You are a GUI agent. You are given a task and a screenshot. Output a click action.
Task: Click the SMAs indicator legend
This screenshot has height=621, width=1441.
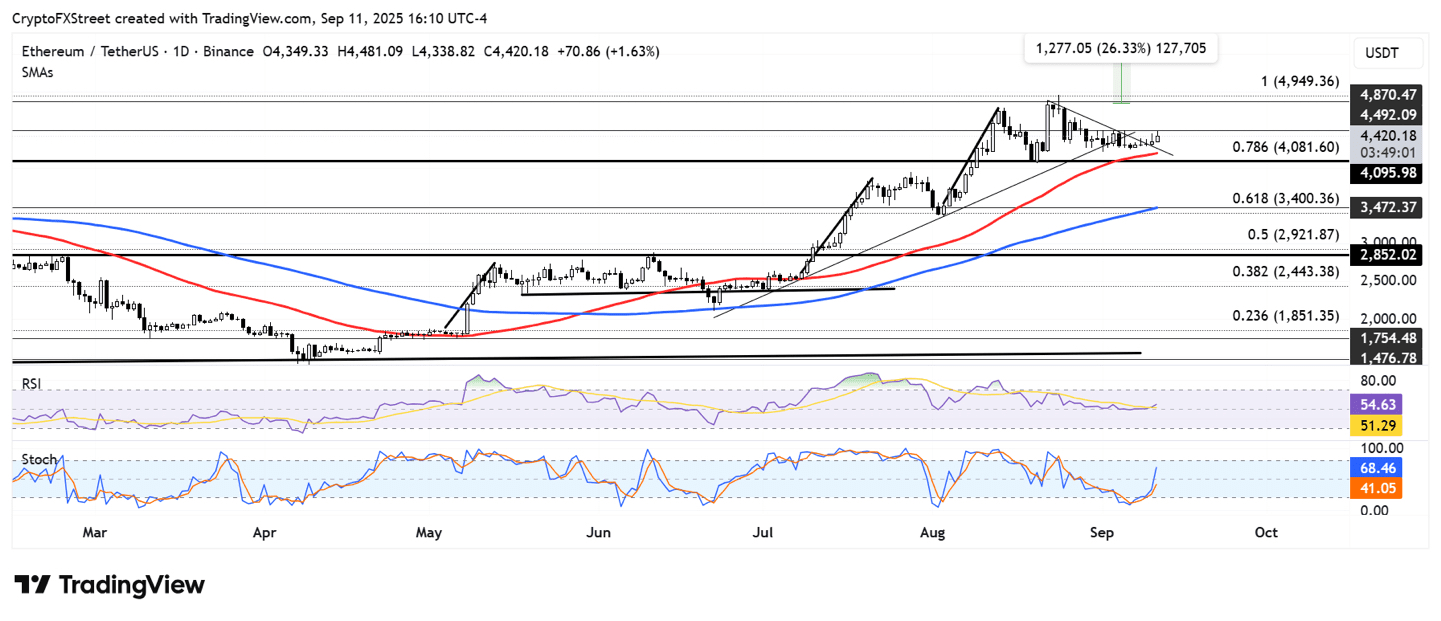pyautogui.click(x=38, y=72)
